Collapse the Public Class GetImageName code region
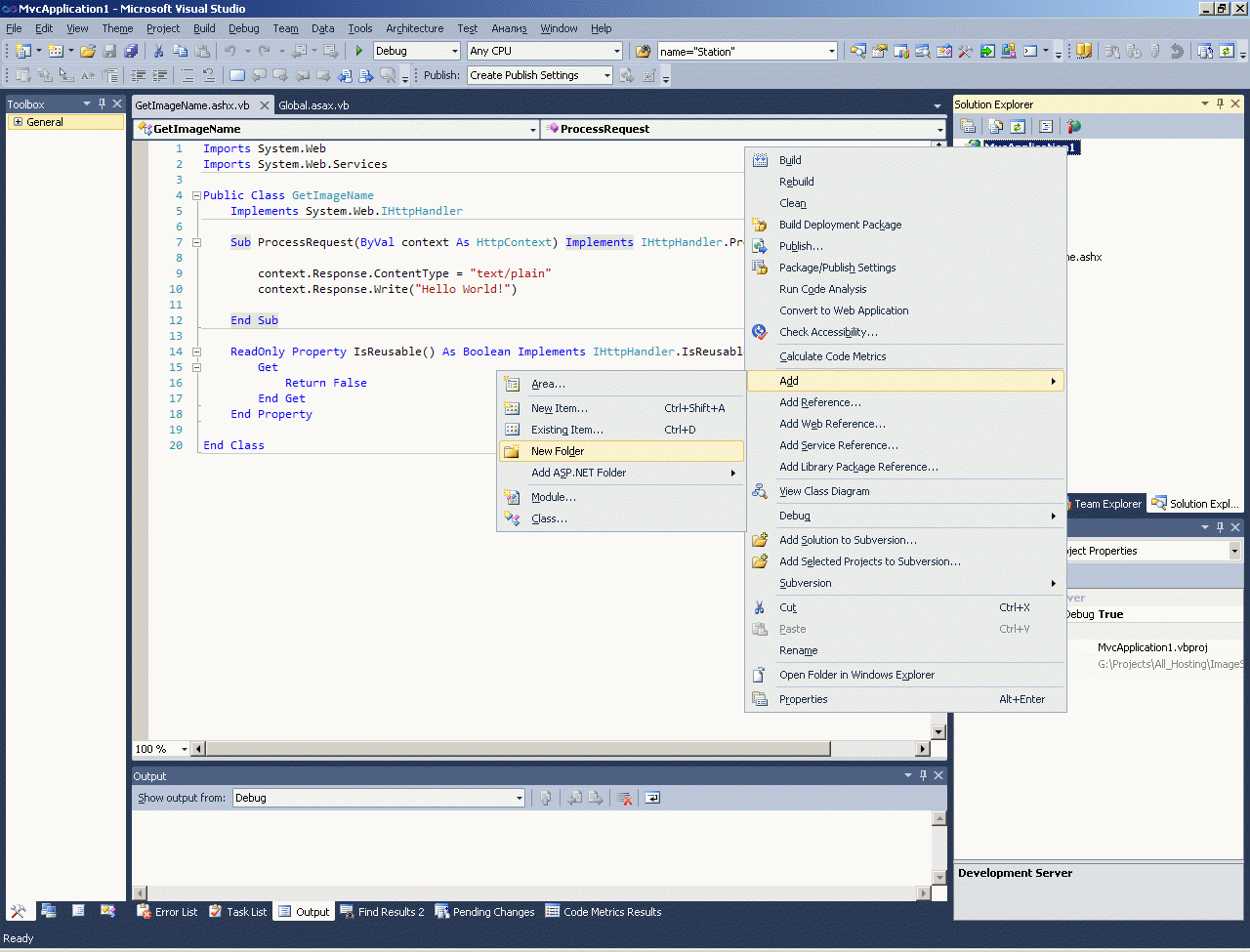This screenshot has width=1250, height=952. (196, 195)
